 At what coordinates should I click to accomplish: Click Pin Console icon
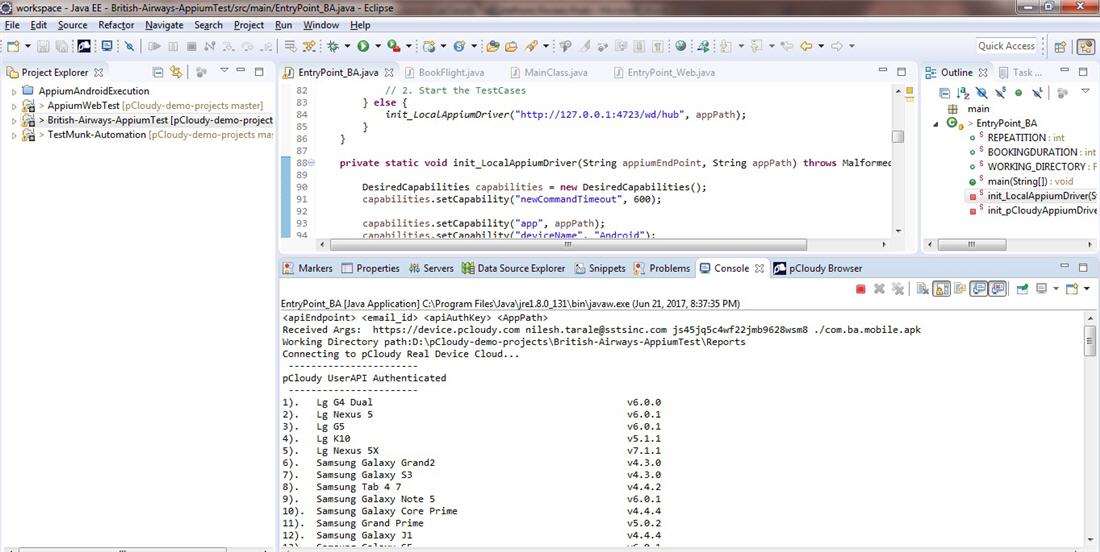[x=1023, y=289]
